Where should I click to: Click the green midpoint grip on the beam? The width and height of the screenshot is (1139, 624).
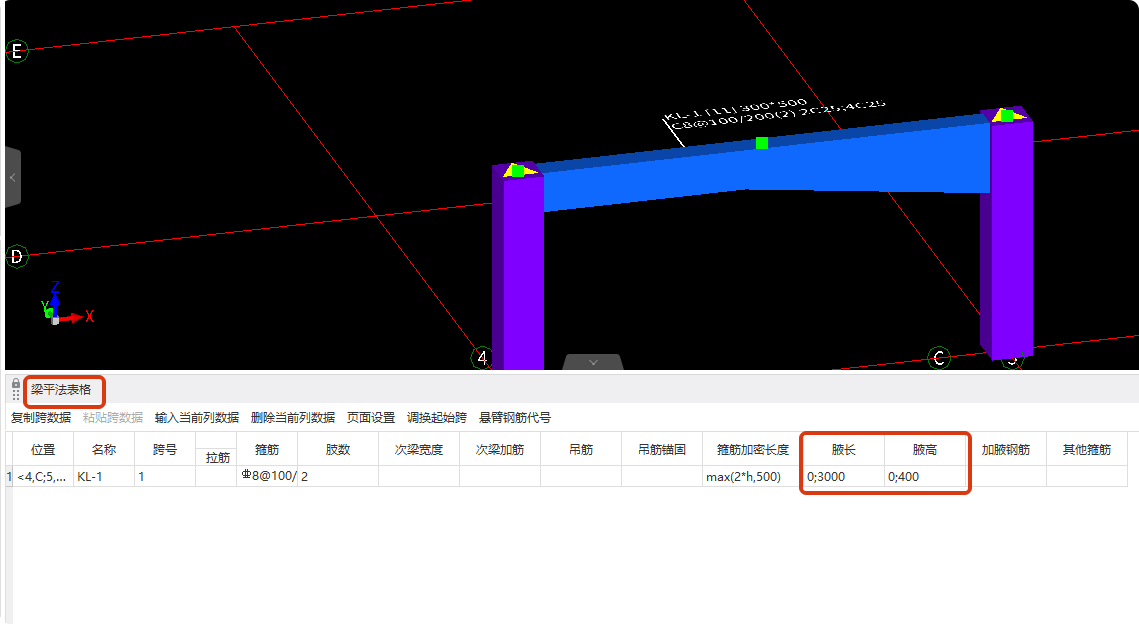tap(761, 143)
